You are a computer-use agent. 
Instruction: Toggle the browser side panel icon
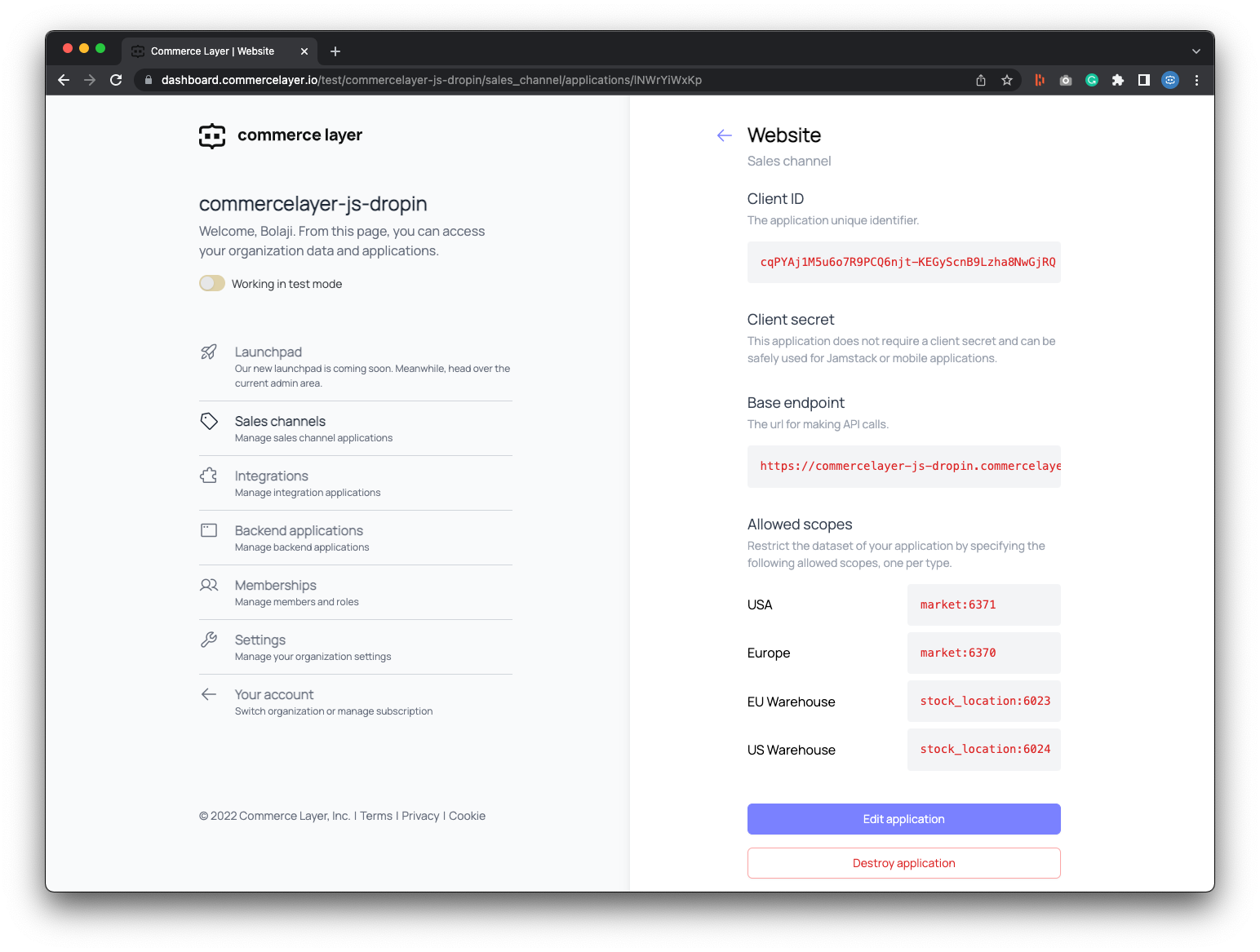click(x=1144, y=80)
